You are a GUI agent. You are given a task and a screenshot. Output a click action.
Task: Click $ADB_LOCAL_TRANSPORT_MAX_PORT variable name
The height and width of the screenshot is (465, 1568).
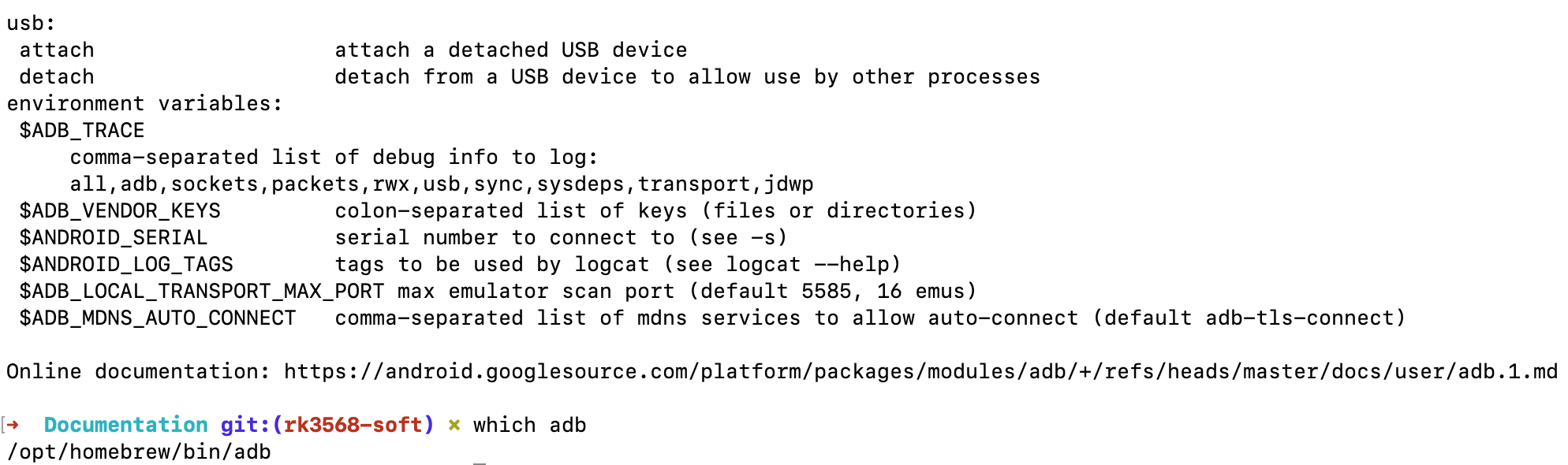coord(202,291)
